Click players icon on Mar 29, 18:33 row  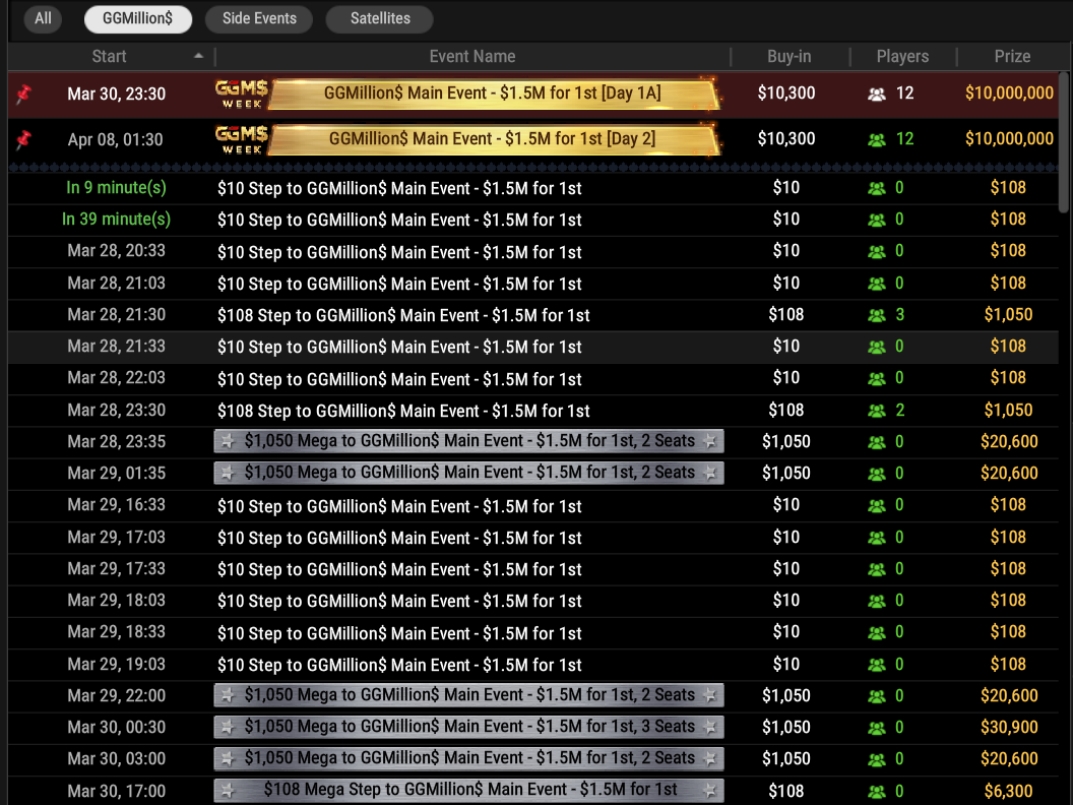877,633
